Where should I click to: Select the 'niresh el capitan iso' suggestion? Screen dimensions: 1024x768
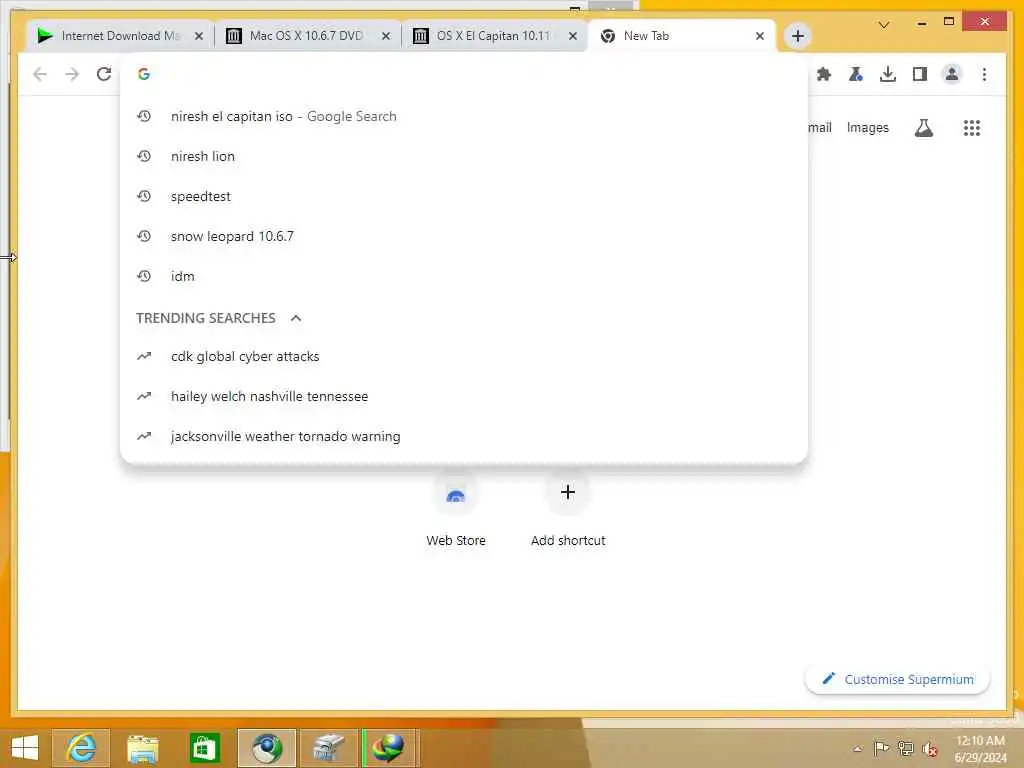[x=464, y=116]
